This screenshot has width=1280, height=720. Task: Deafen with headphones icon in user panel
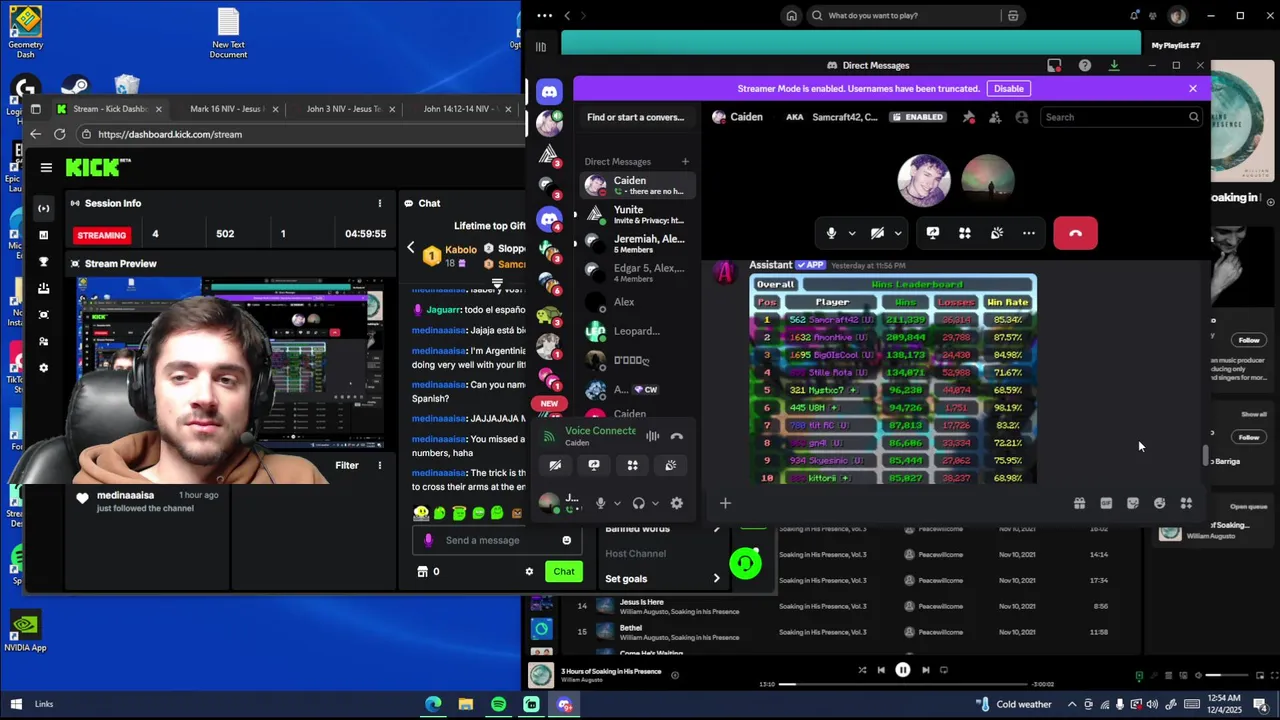pyautogui.click(x=638, y=503)
